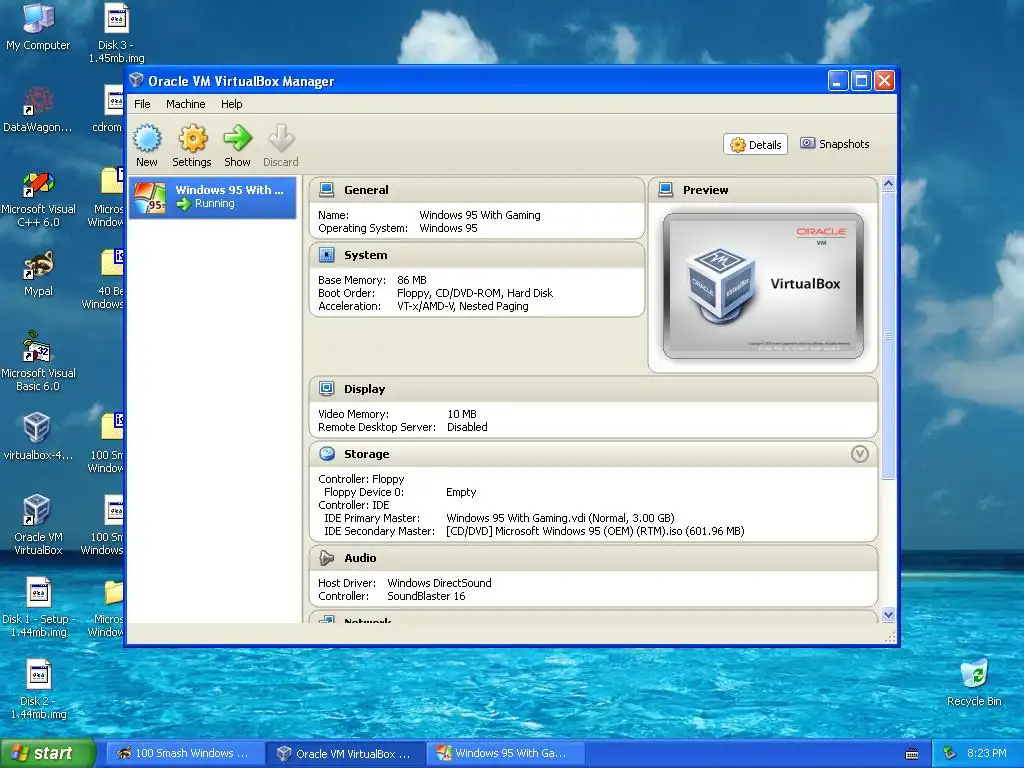1024x768 pixels.
Task: Click the IDE Primary Master vdi text
Action: tap(560, 518)
